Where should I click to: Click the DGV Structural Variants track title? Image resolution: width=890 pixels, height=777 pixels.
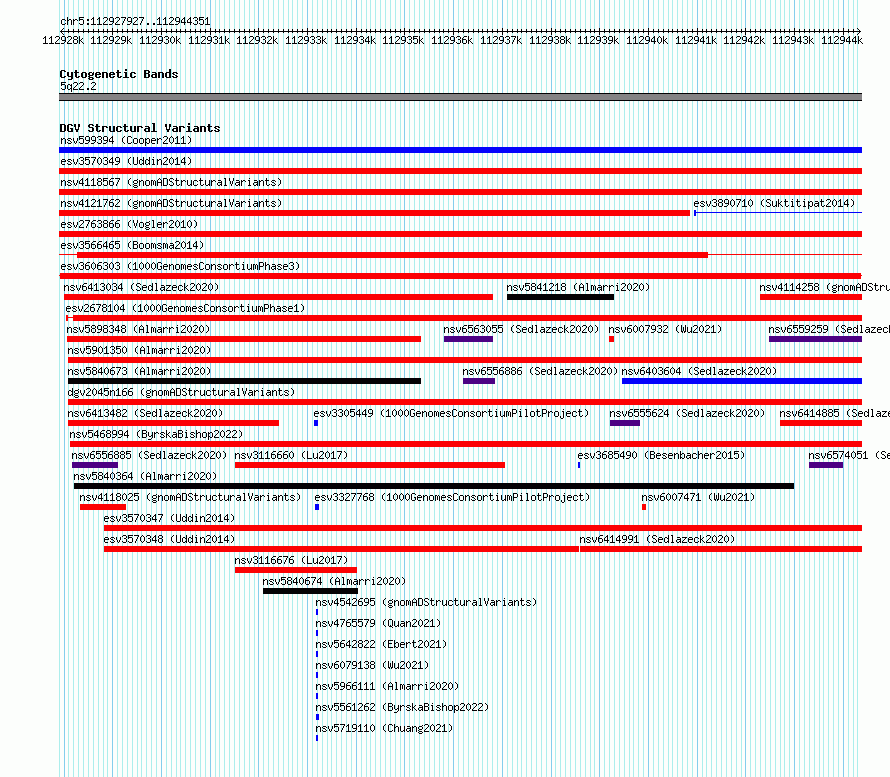tap(140, 128)
